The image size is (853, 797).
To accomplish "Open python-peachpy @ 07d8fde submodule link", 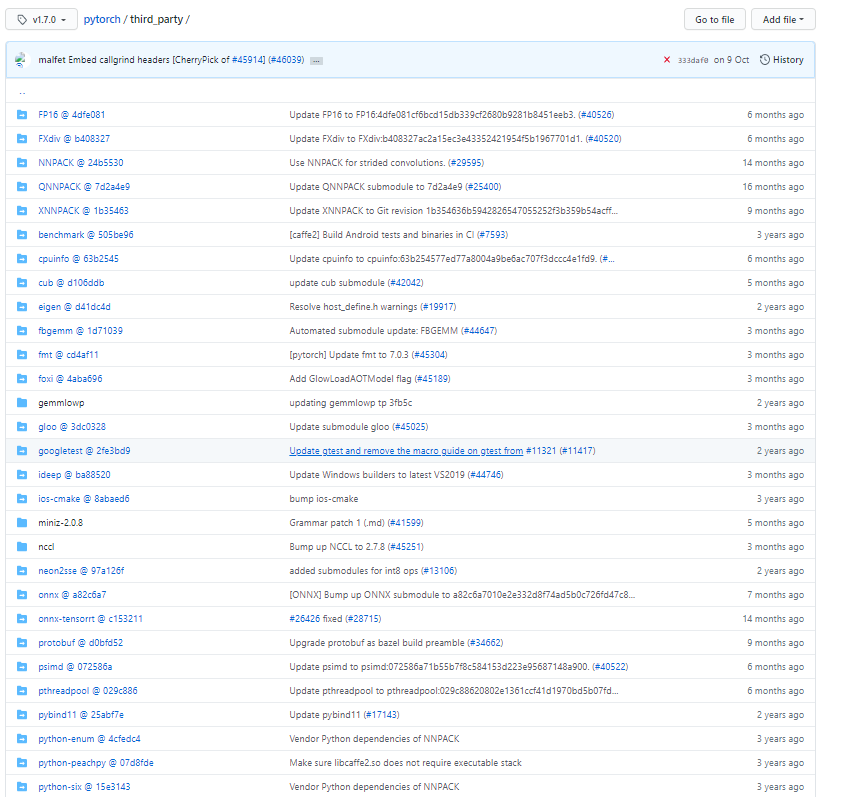I will pos(96,763).
